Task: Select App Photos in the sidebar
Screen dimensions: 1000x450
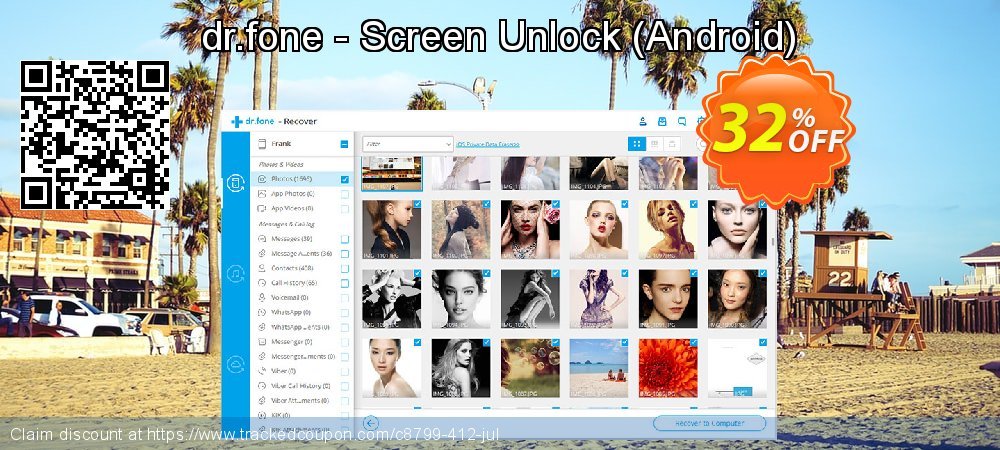Action: click(x=302, y=194)
